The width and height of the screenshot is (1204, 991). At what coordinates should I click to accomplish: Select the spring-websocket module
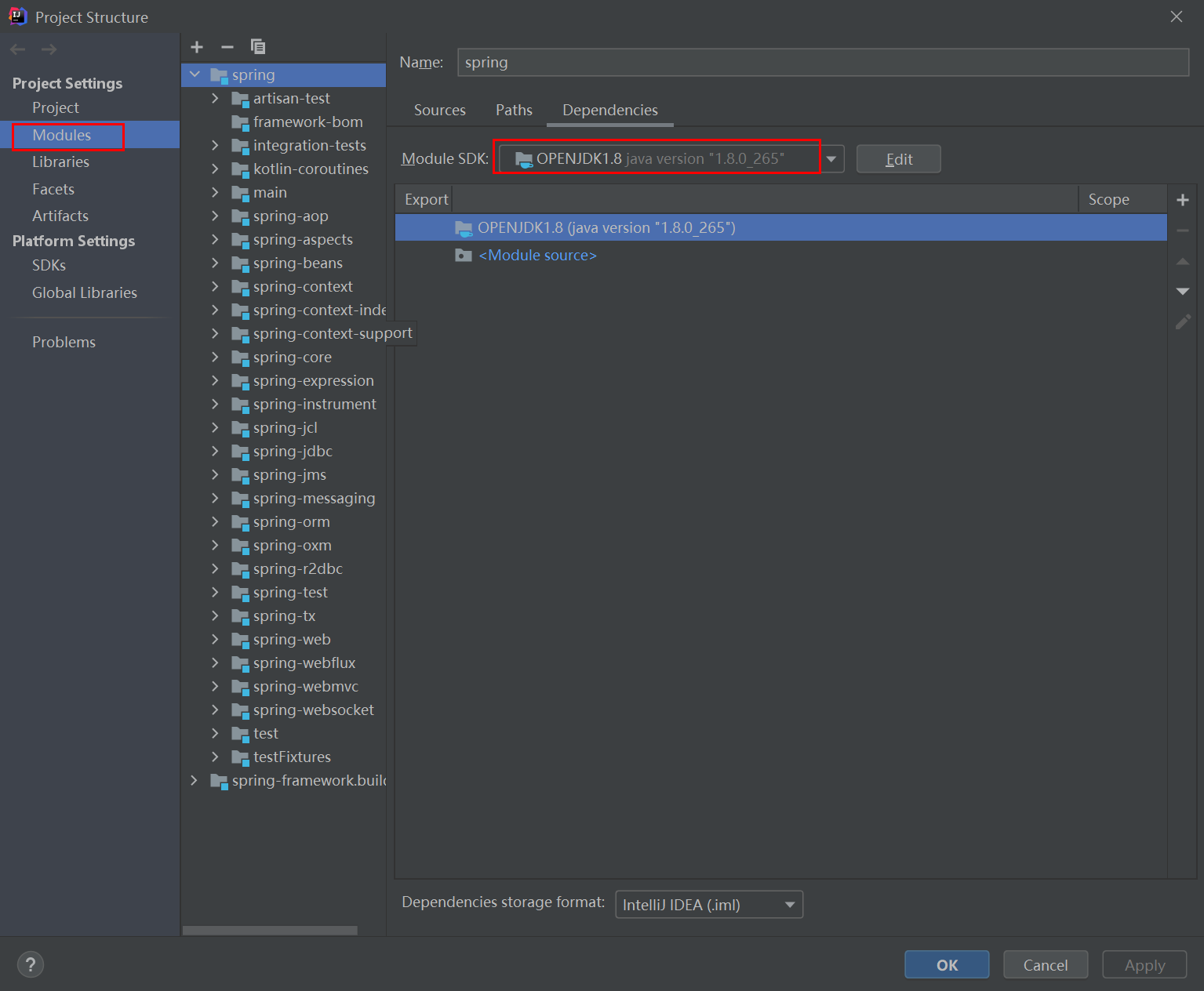coord(314,710)
